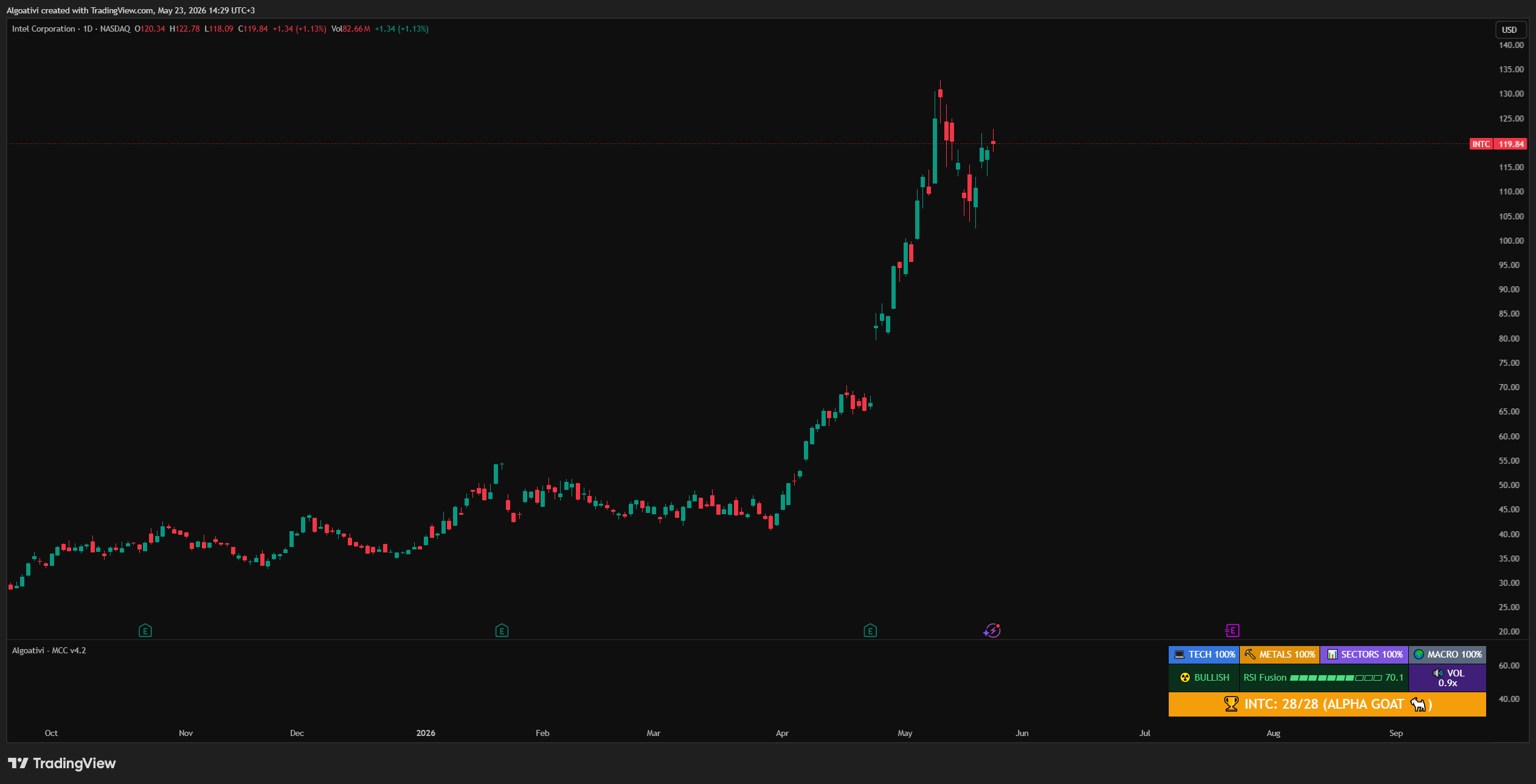Click the 100.00 price axis label
1536x784 pixels.
coord(1511,241)
